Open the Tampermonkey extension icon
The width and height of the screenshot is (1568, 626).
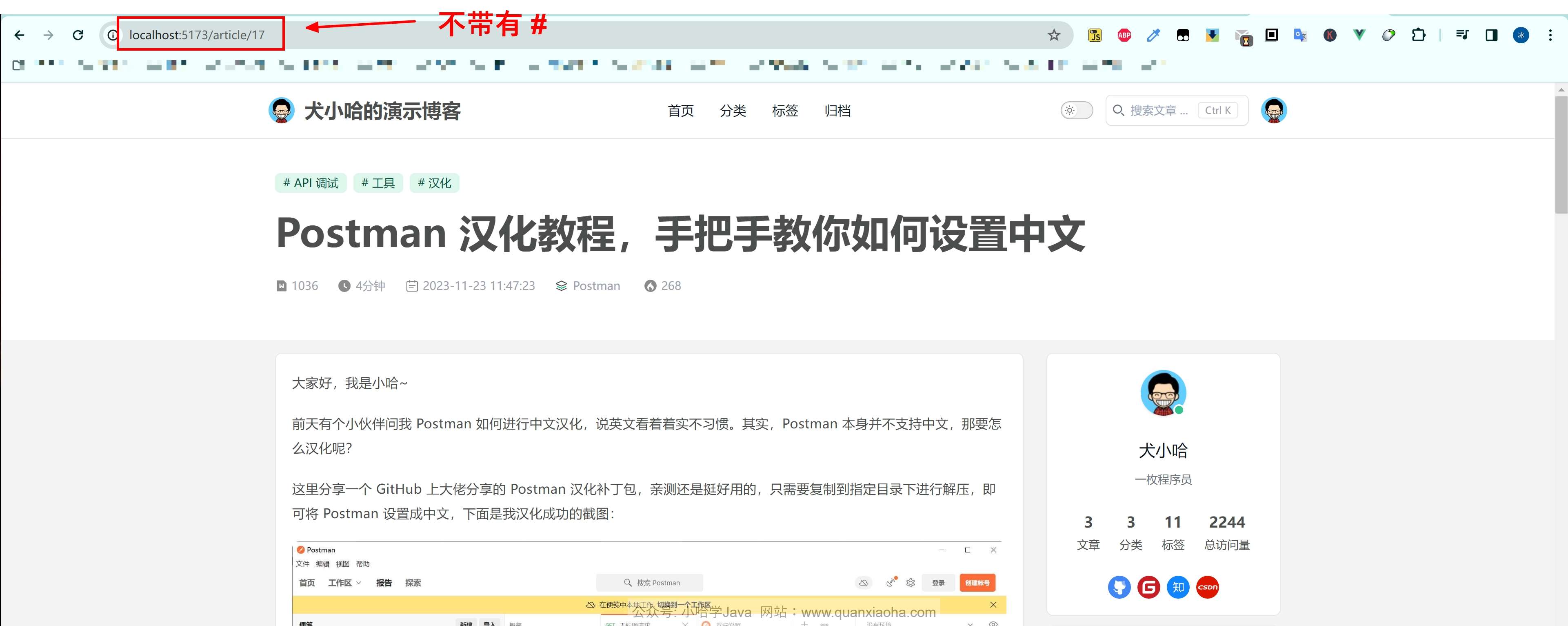[x=1183, y=35]
